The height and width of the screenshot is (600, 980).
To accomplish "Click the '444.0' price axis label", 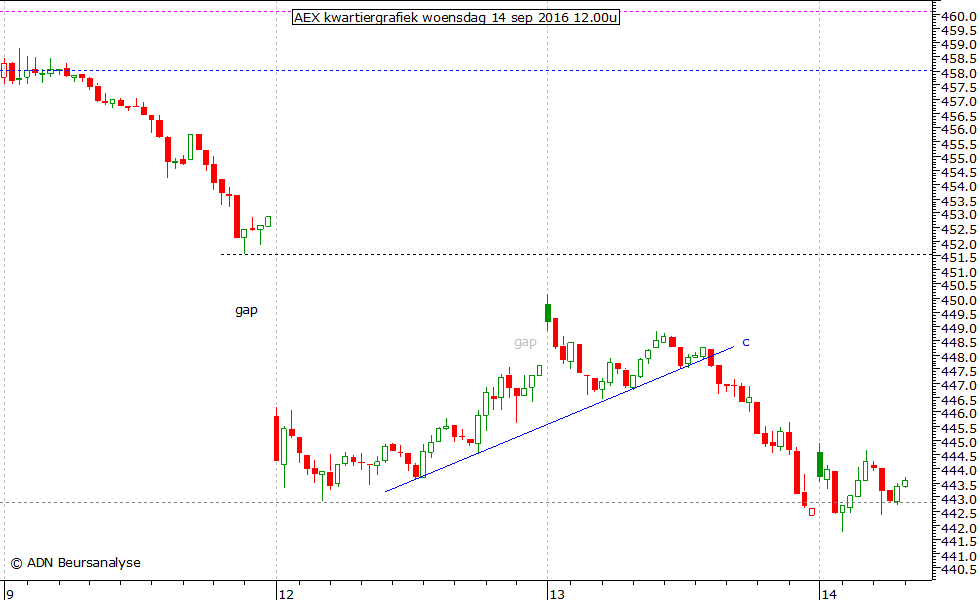I will tap(959, 471).
